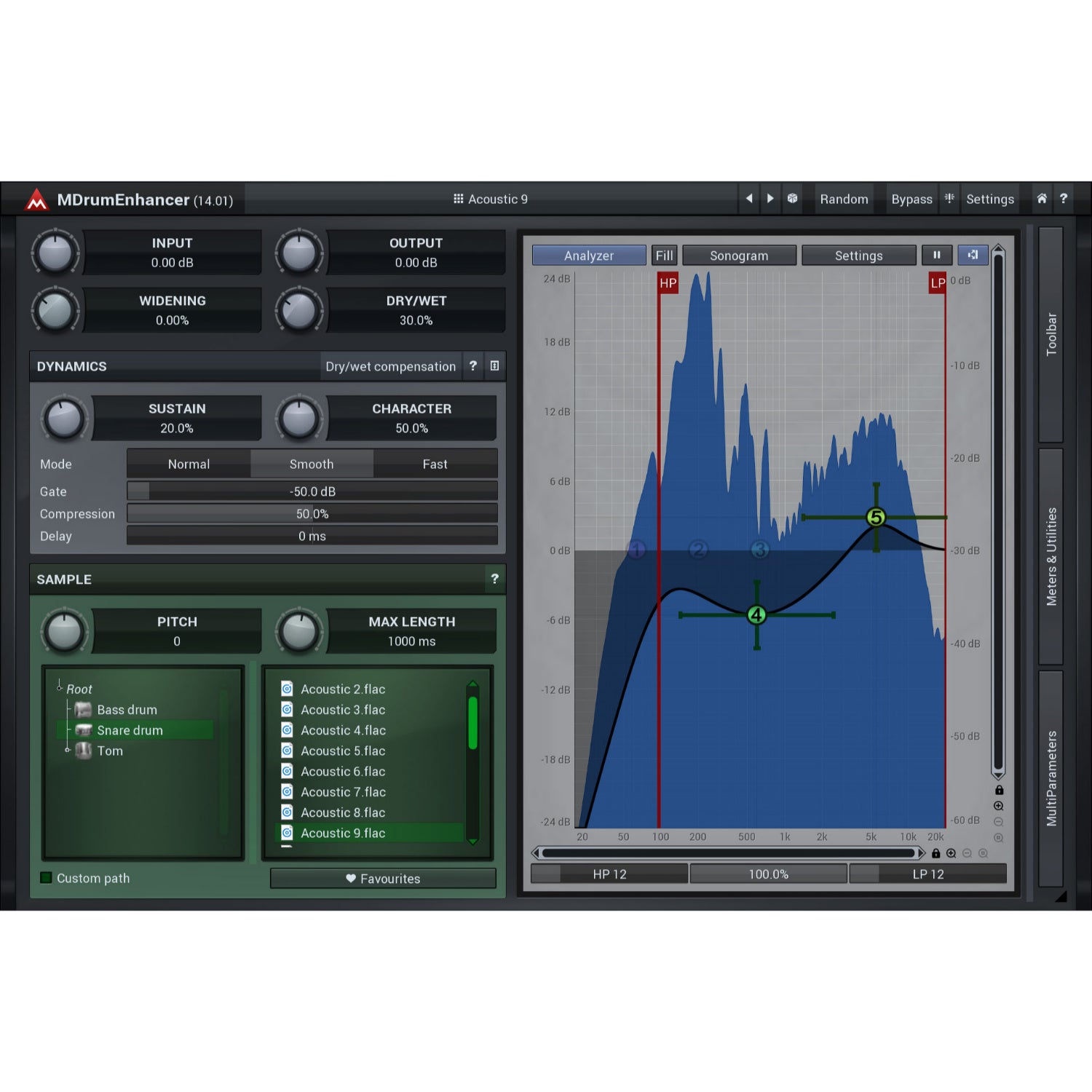The height and width of the screenshot is (1092, 1092).
Task: Zoom in vertically on the graph
Action: [999, 806]
